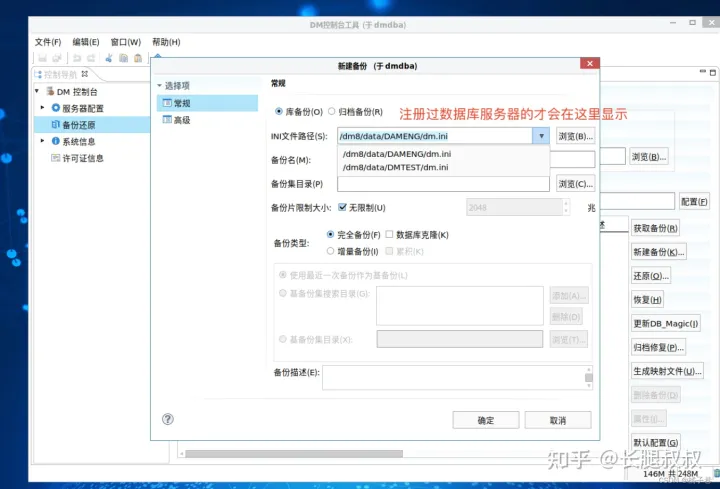Click 默认配置(G) button
This screenshot has height=489, width=720.
pyautogui.click(x=656, y=443)
